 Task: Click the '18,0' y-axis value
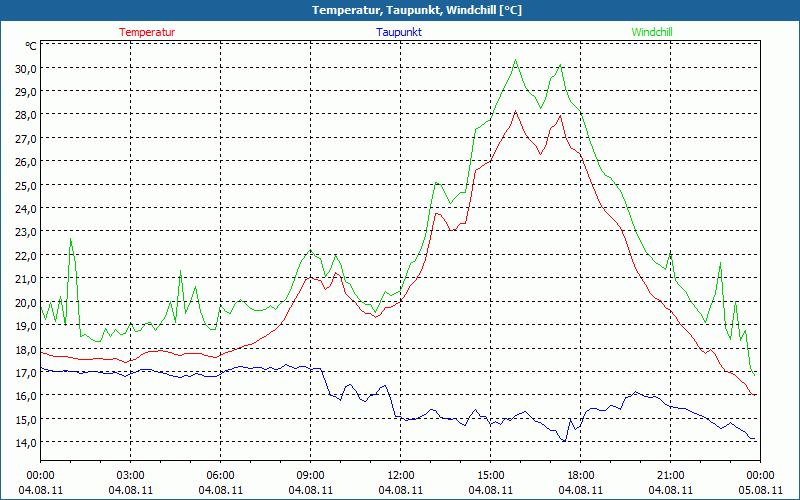[x=26, y=349]
